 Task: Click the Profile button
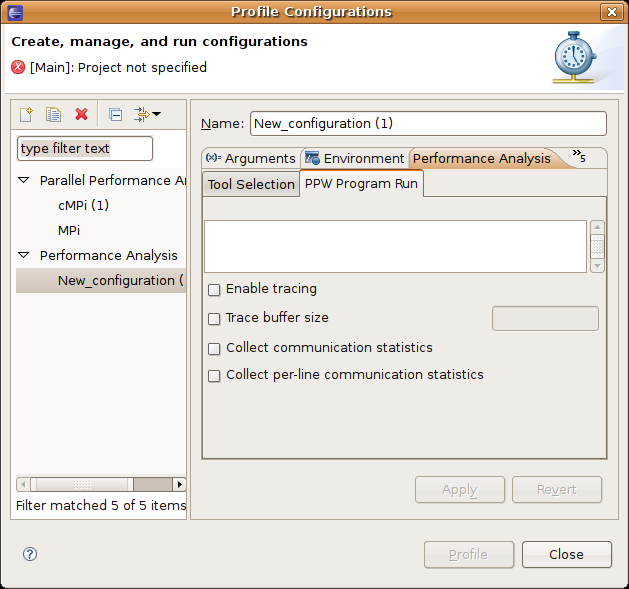coord(469,554)
